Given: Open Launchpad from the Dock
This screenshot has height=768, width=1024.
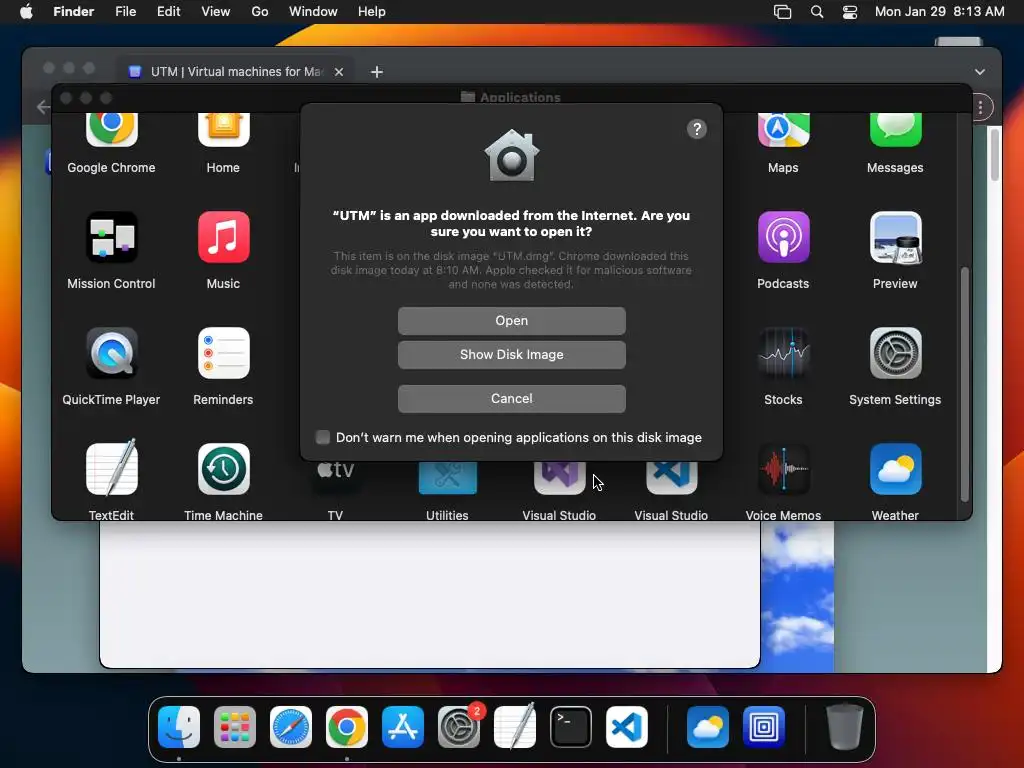Looking at the screenshot, I should (x=235, y=727).
